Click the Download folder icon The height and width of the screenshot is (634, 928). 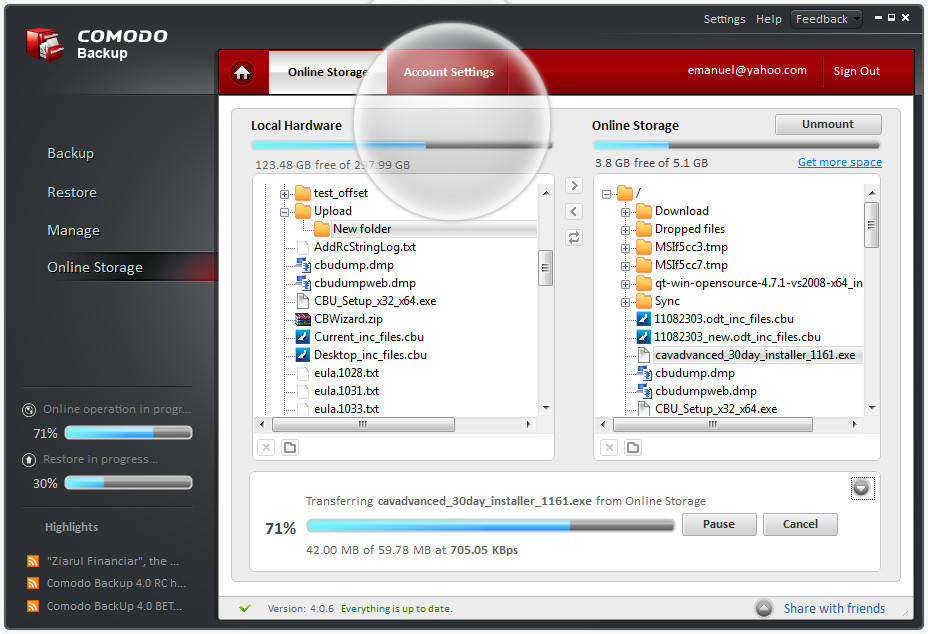coord(644,211)
